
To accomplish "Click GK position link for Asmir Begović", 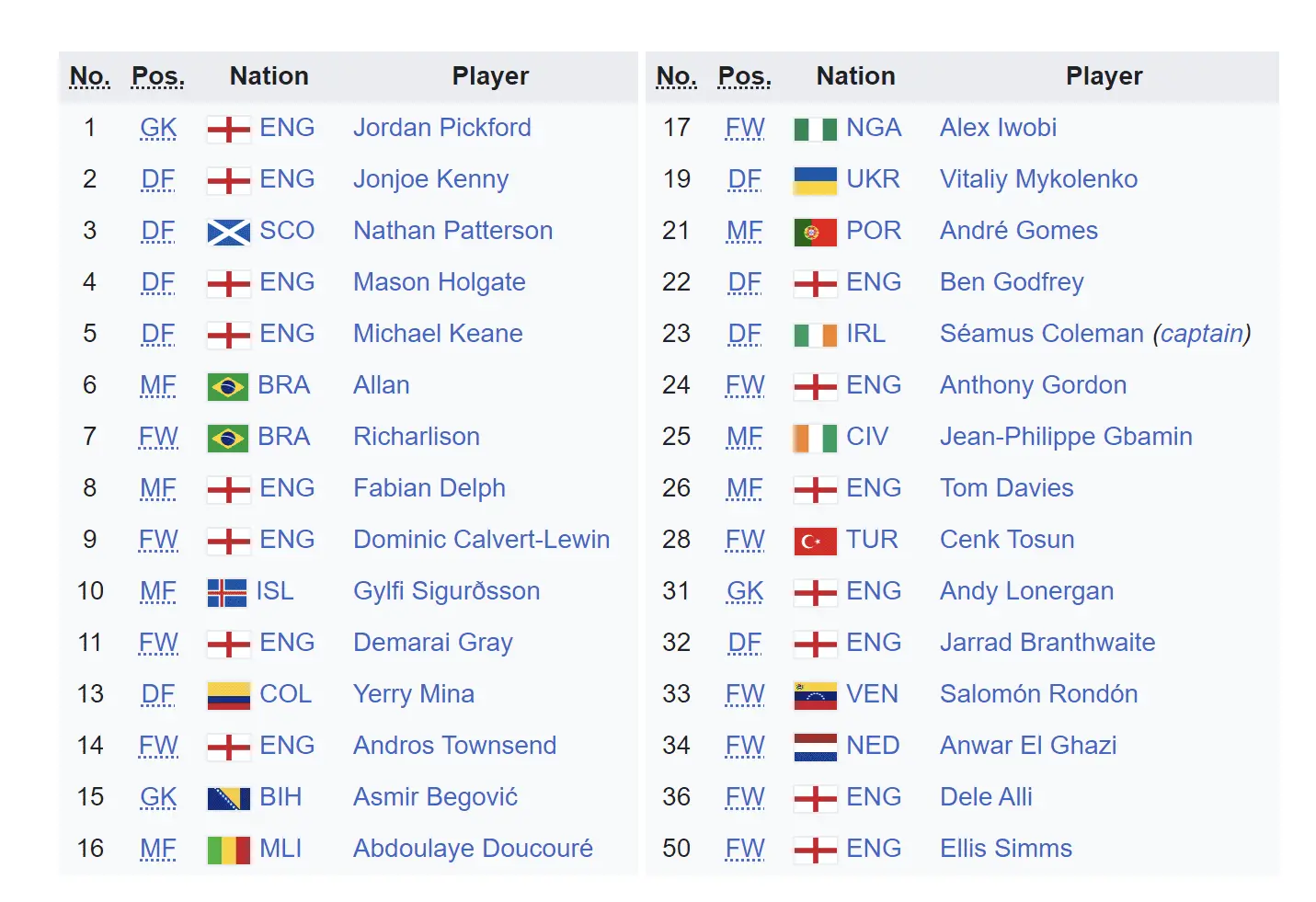I will pyautogui.click(x=158, y=797).
